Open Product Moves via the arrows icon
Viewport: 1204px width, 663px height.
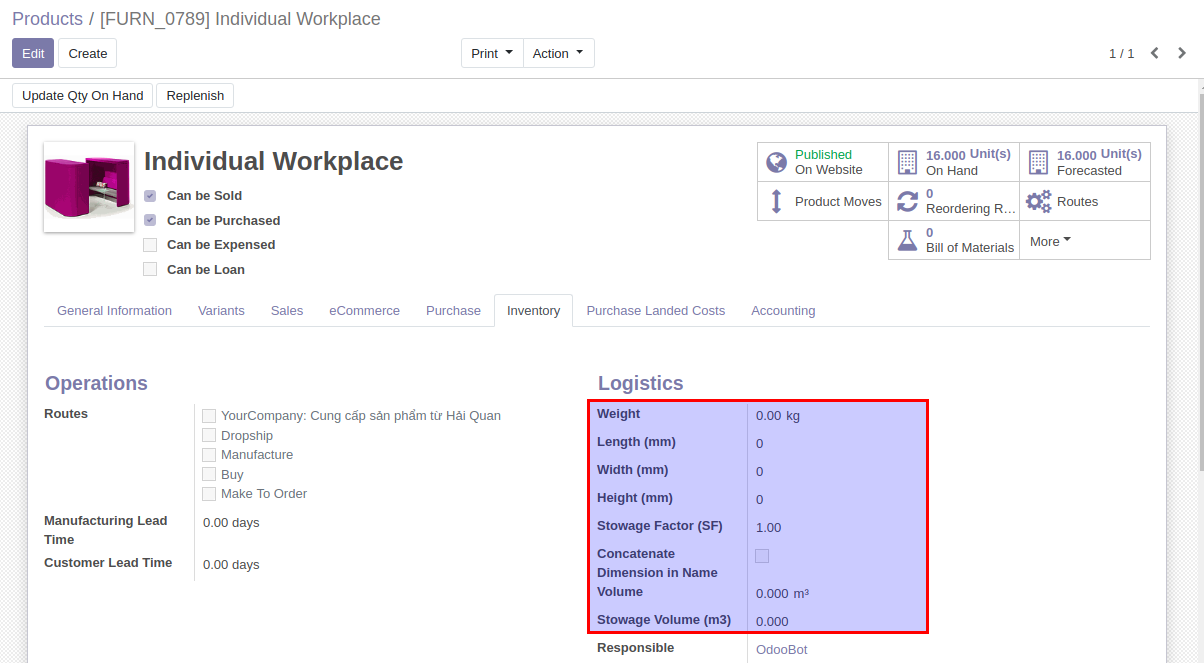[776, 201]
